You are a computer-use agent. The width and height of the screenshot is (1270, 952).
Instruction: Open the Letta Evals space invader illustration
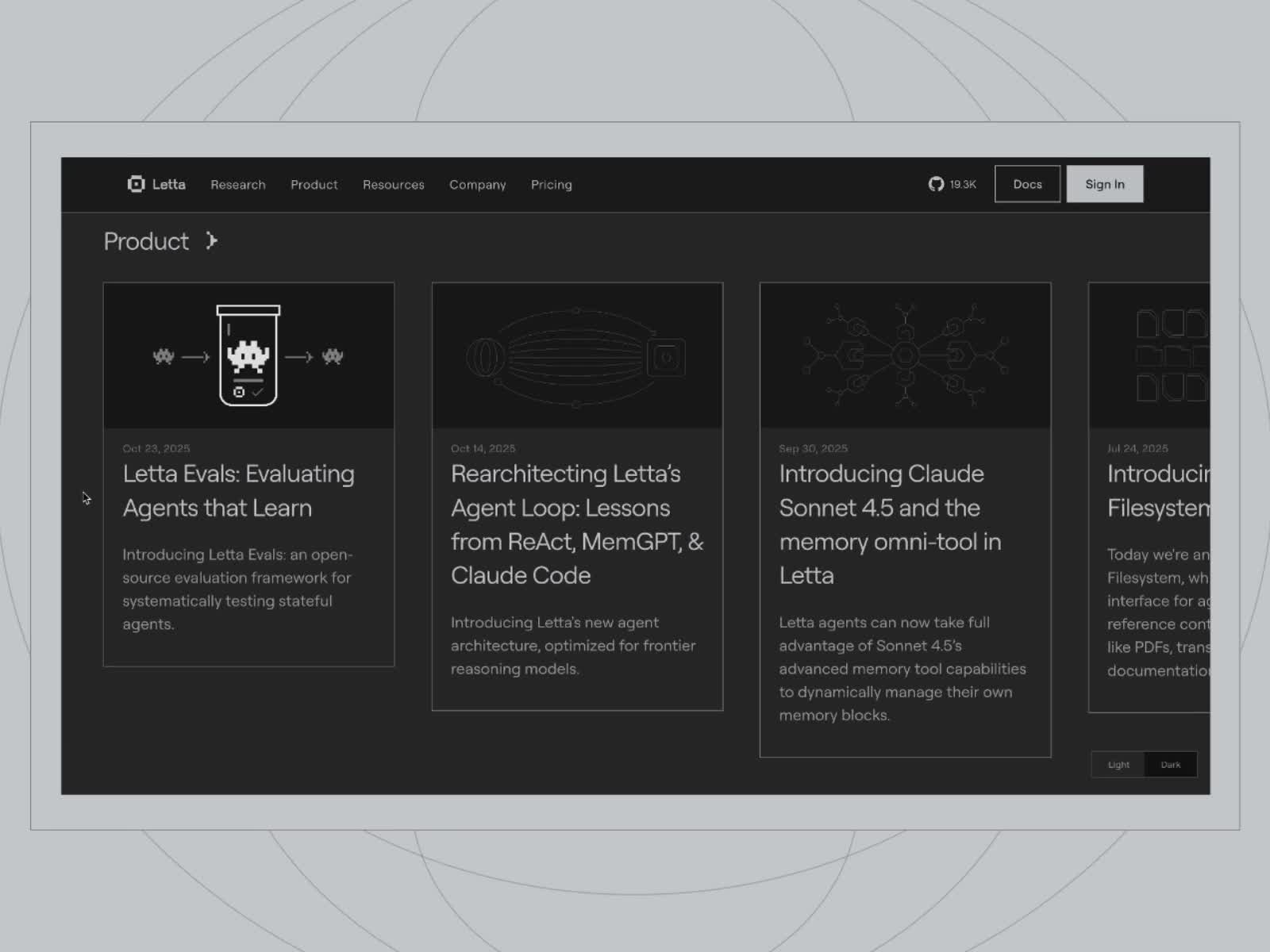coord(248,355)
